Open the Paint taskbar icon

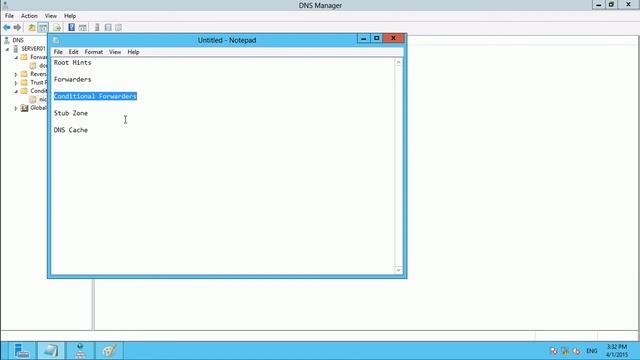109,351
